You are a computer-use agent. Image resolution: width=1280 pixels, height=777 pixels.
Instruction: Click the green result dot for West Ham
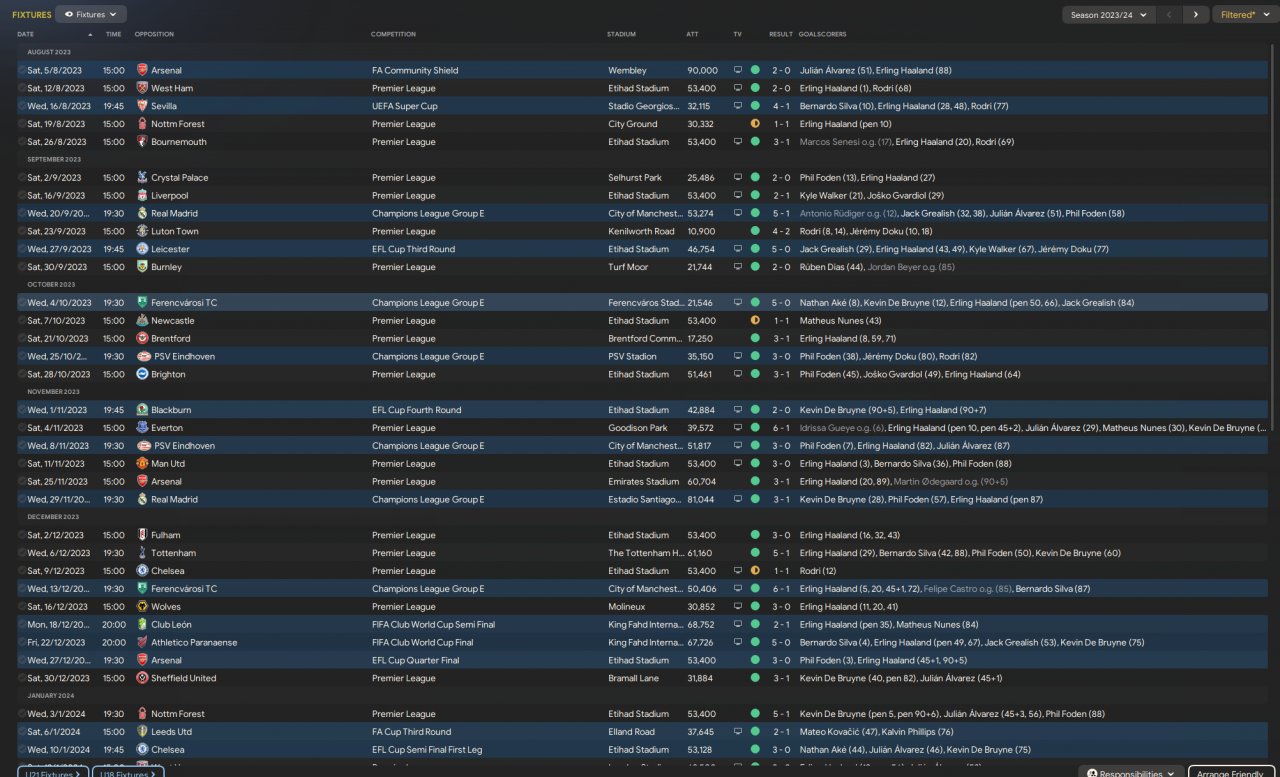click(x=755, y=89)
